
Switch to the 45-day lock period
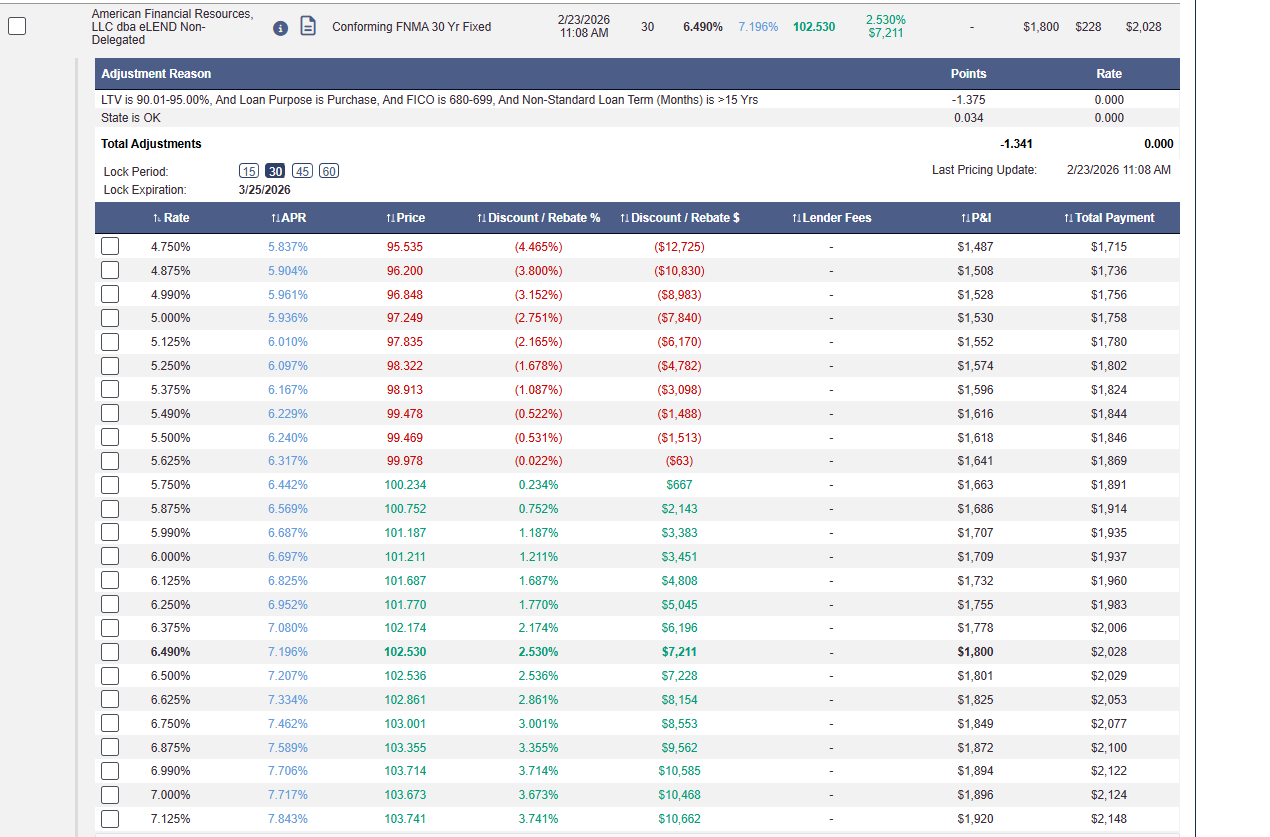point(302,171)
